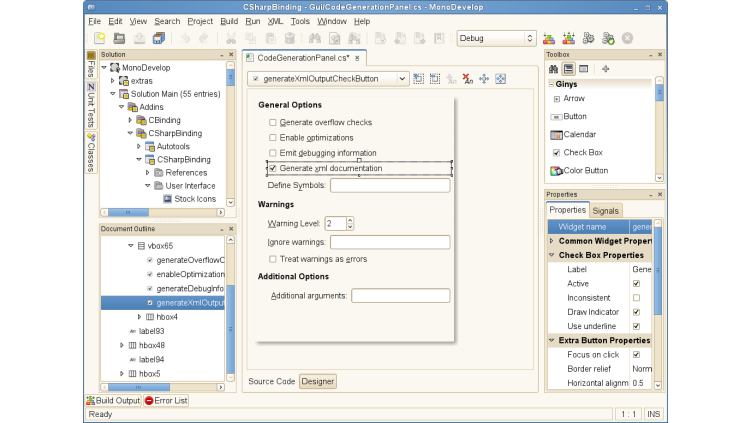The width and height of the screenshot is (752, 423).
Task: Open the Unit Tests side pad
Action: [91, 106]
